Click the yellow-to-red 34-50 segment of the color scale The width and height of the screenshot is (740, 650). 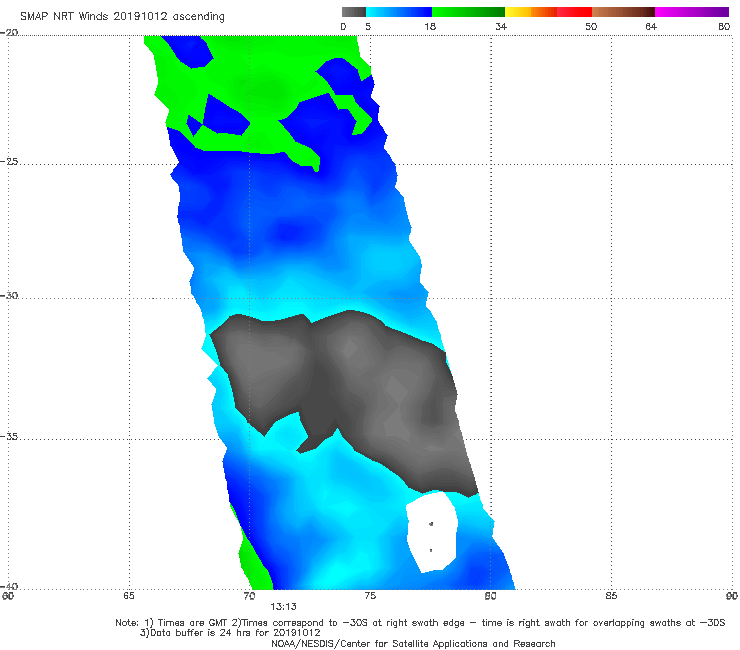548,12
